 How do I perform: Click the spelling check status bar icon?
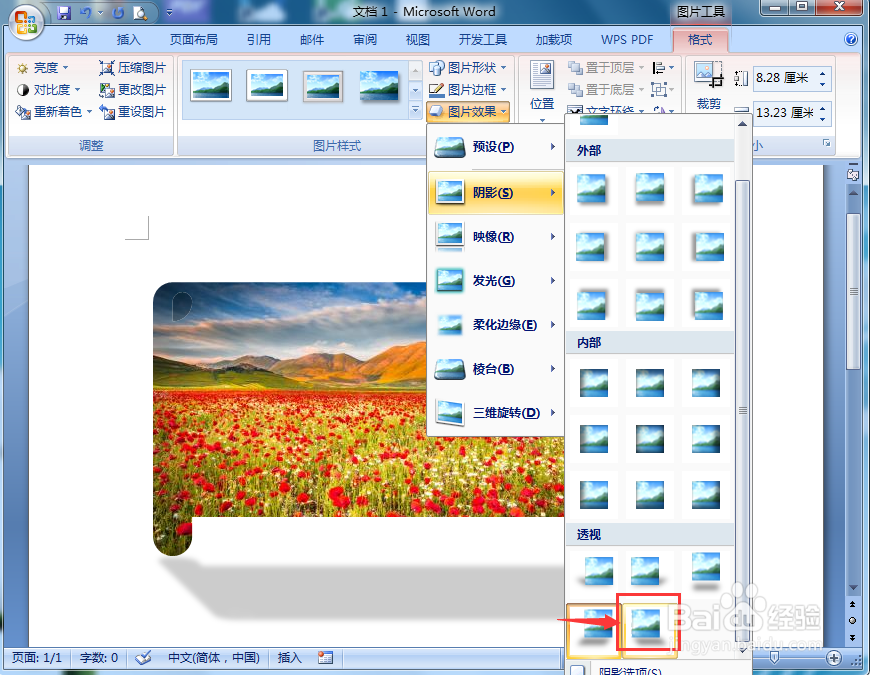click(143, 658)
